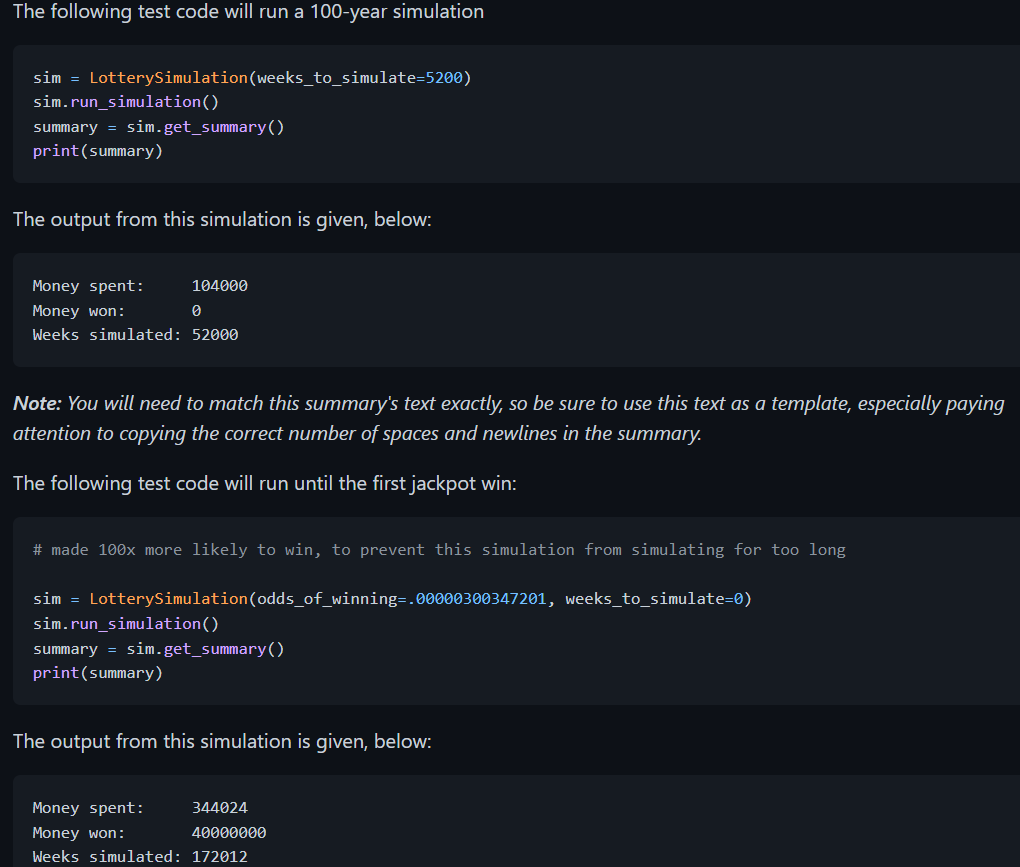Click the 'Money spent: 344024' output line
Image resolution: width=1020 pixels, height=867 pixels.
click(140, 808)
